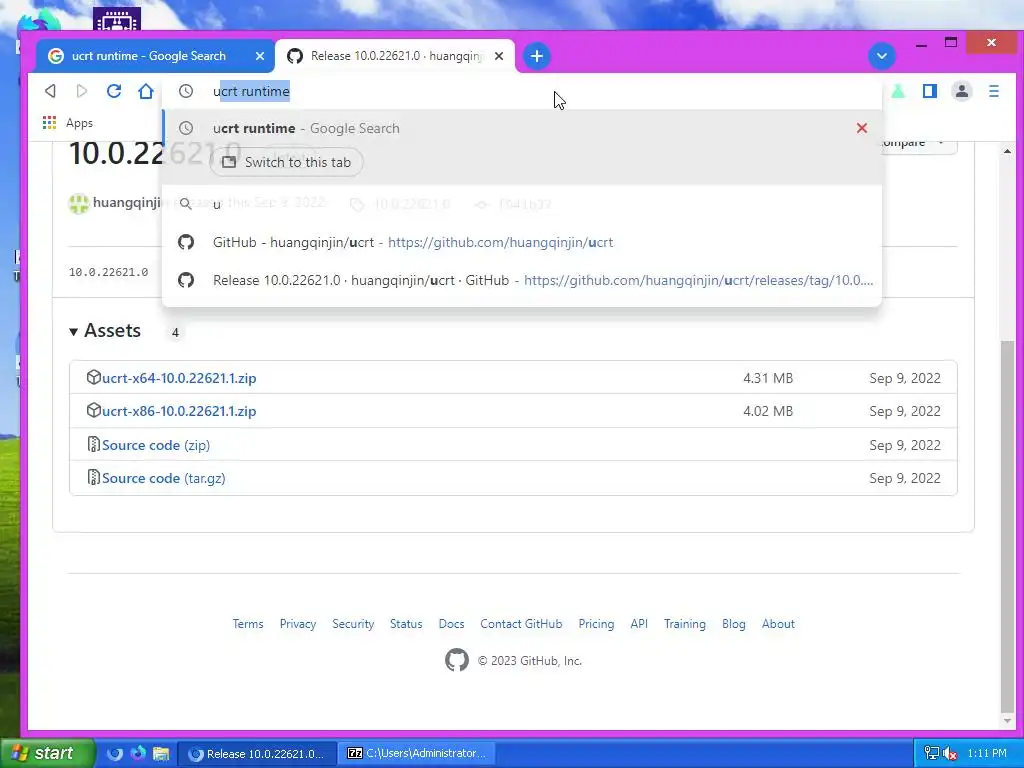Image resolution: width=1024 pixels, height=768 pixels.
Task: Open the browser main menu
Action: [x=994, y=91]
